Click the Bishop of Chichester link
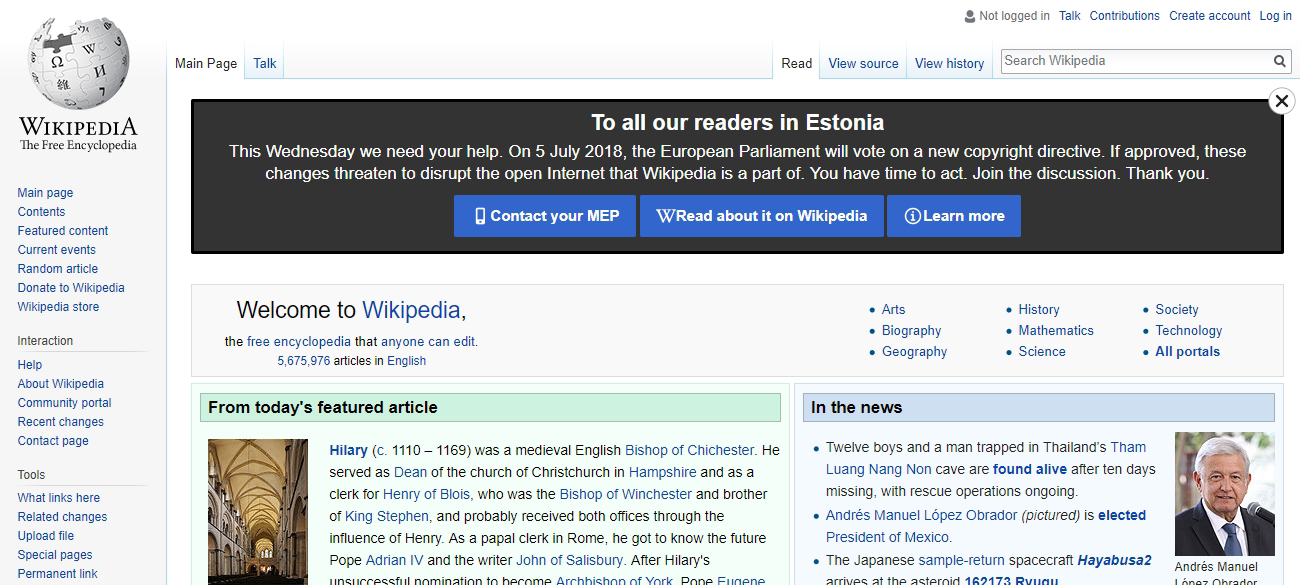 690,451
